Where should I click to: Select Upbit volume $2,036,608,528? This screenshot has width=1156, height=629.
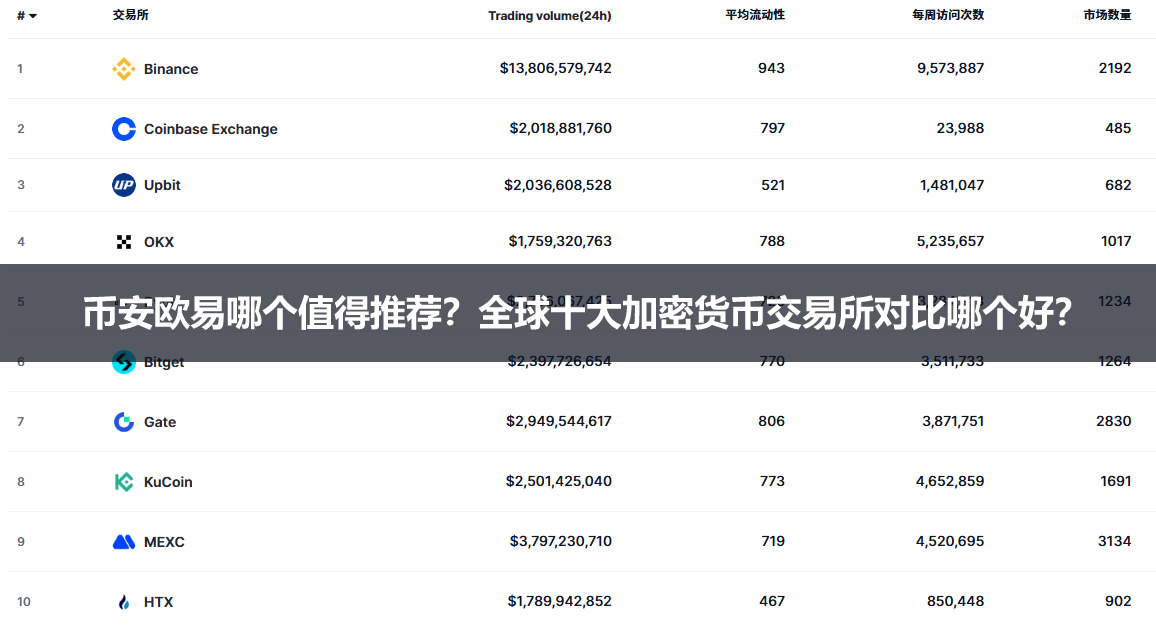coord(558,184)
